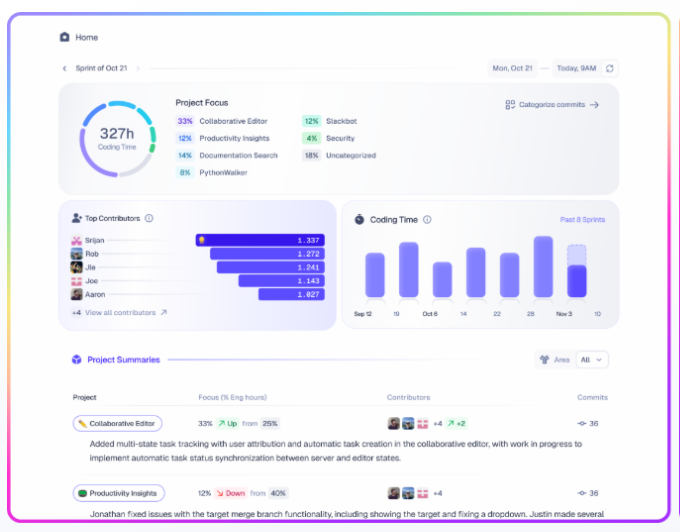Open the Area filter dropdown set to All
680x532 pixels.
(592, 360)
